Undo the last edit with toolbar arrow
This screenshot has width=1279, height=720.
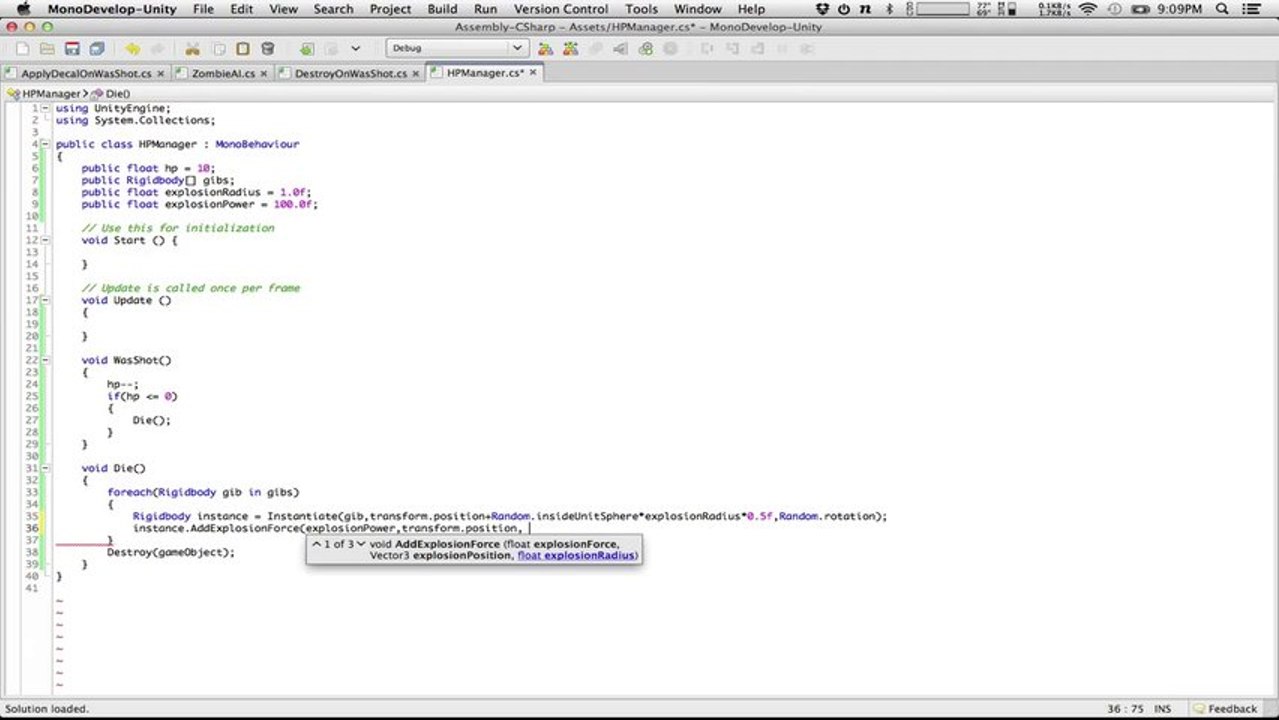132,48
